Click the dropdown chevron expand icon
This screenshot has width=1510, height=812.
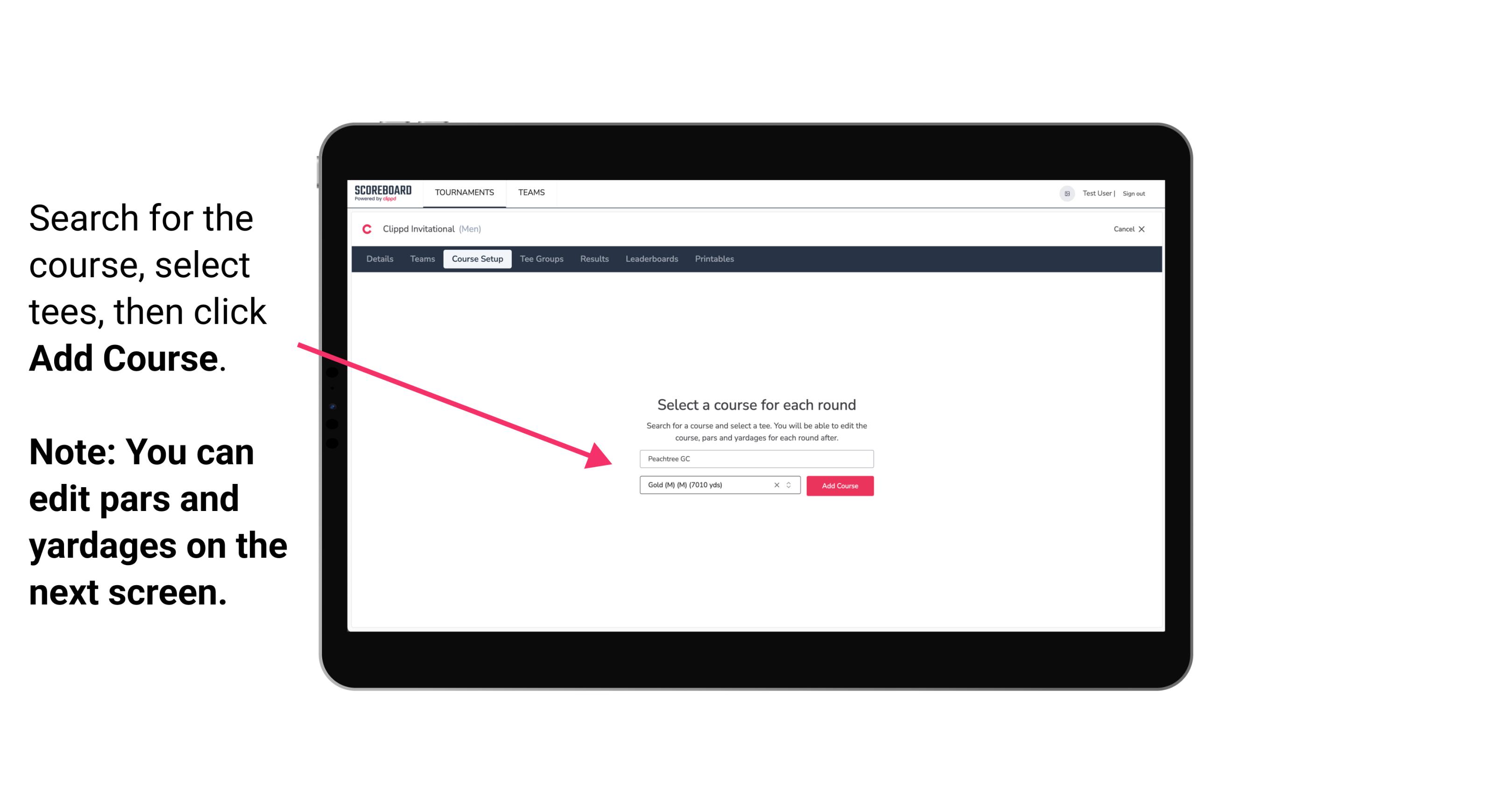coord(790,486)
